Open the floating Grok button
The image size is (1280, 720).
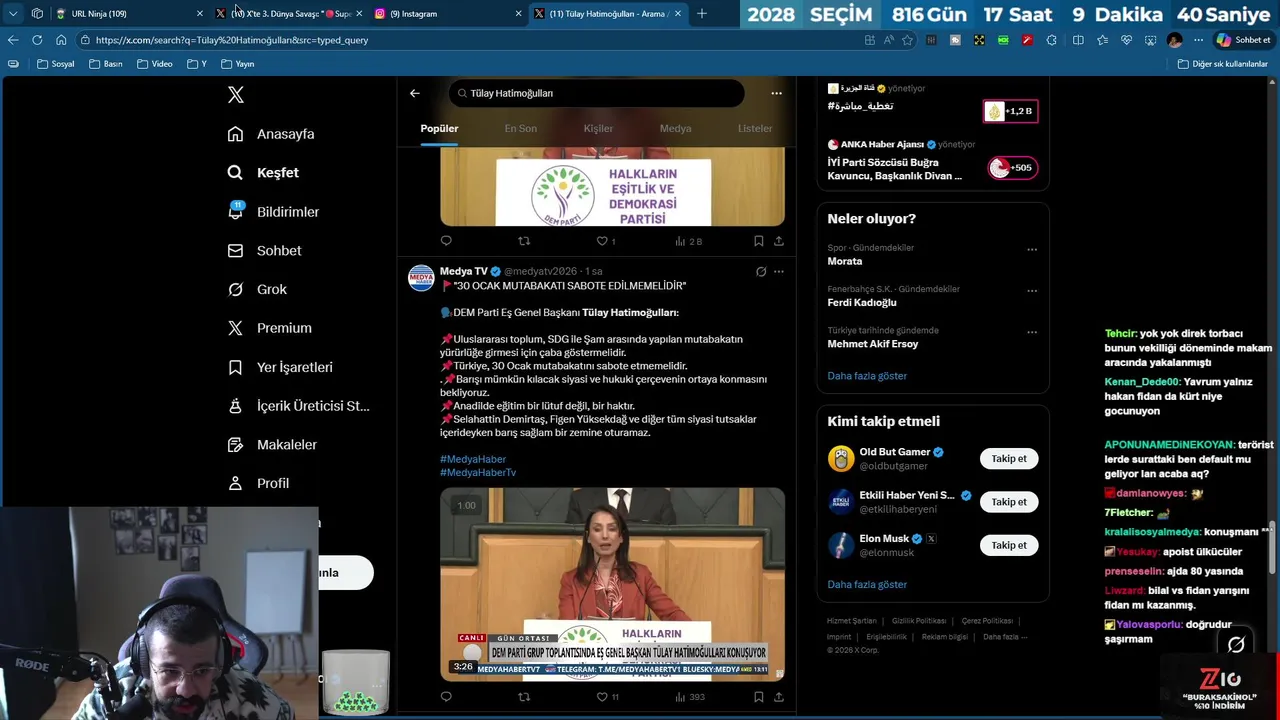pos(1236,645)
